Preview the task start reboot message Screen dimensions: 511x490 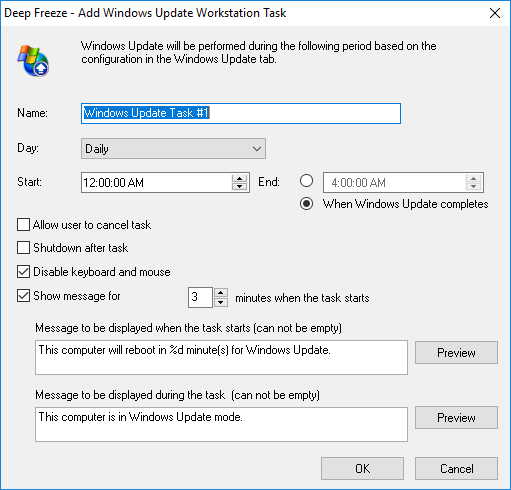coord(456,352)
